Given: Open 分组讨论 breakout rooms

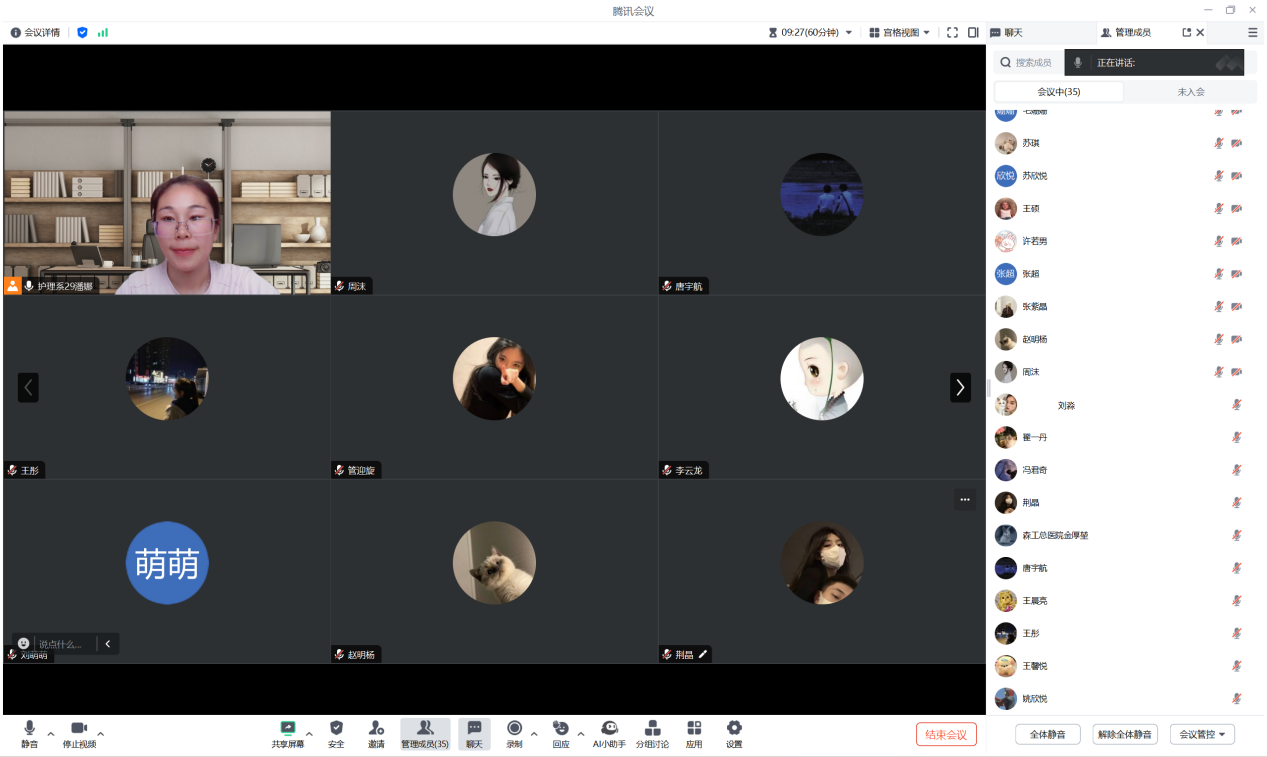Looking at the screenshot, I should [652, 733].
